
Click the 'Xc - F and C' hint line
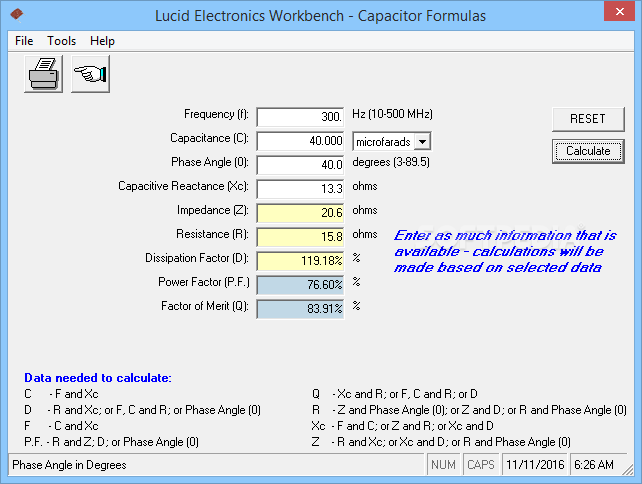coord(402,426)
